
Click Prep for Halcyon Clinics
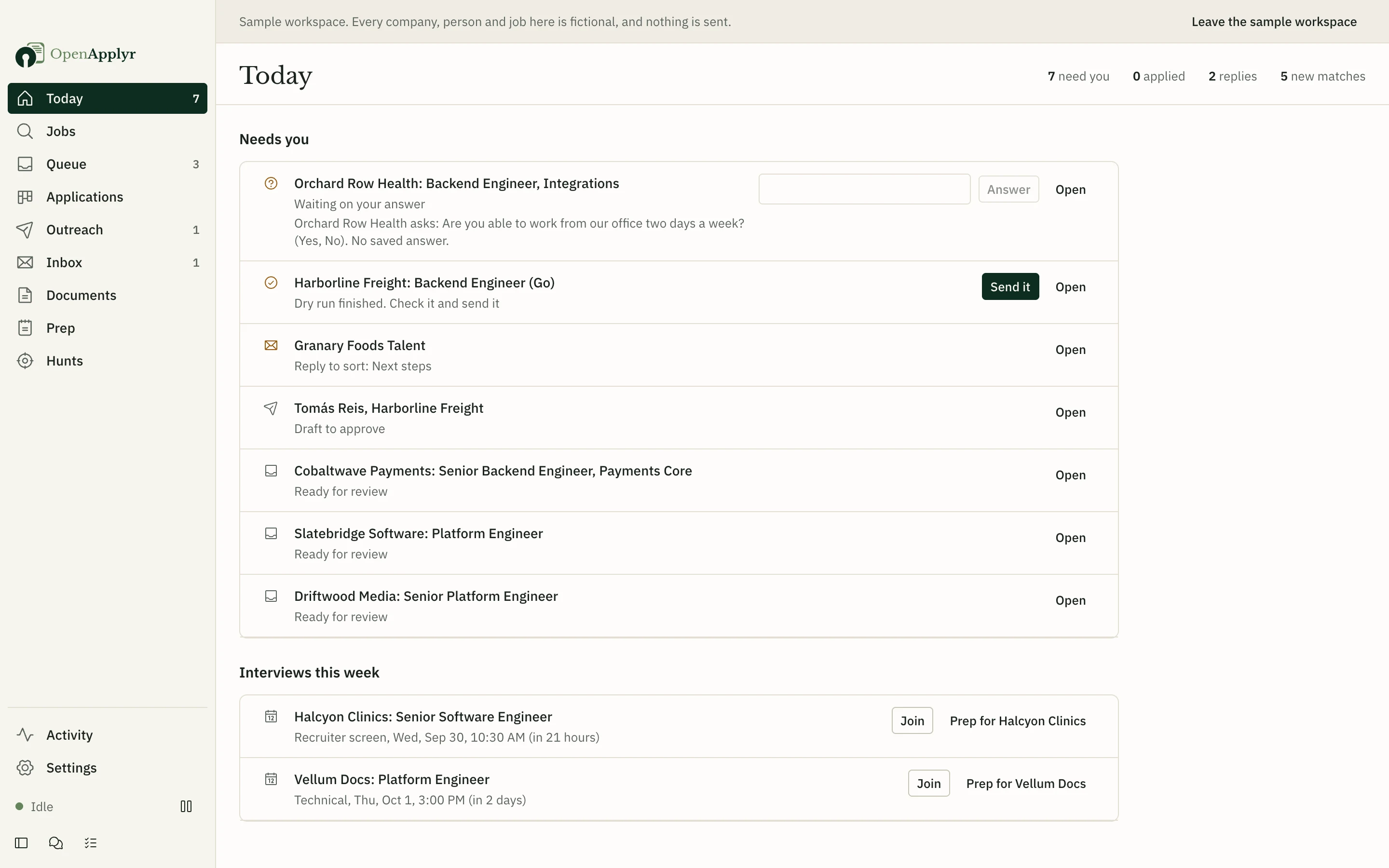click(x=1018, y=721)
